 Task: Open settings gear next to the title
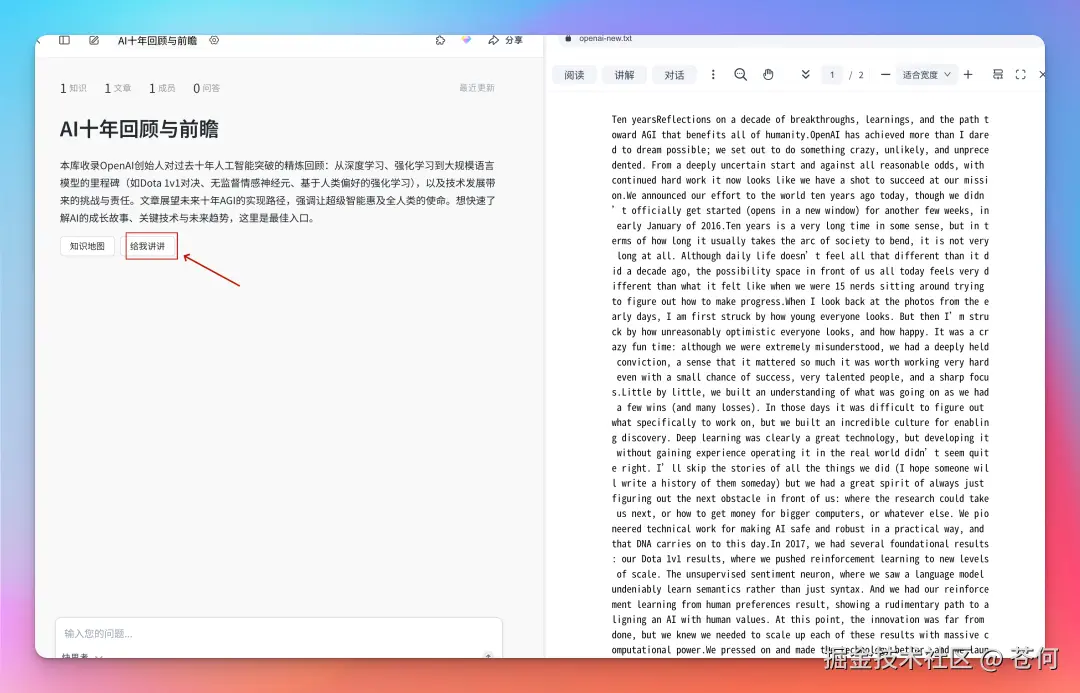[214, 41]
